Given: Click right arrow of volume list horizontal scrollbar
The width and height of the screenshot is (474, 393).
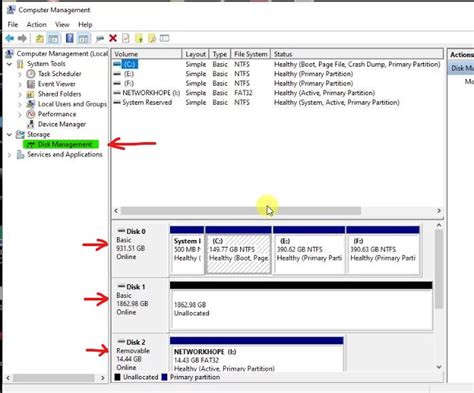Looking at the screenshot, I should tap(439, 211).
